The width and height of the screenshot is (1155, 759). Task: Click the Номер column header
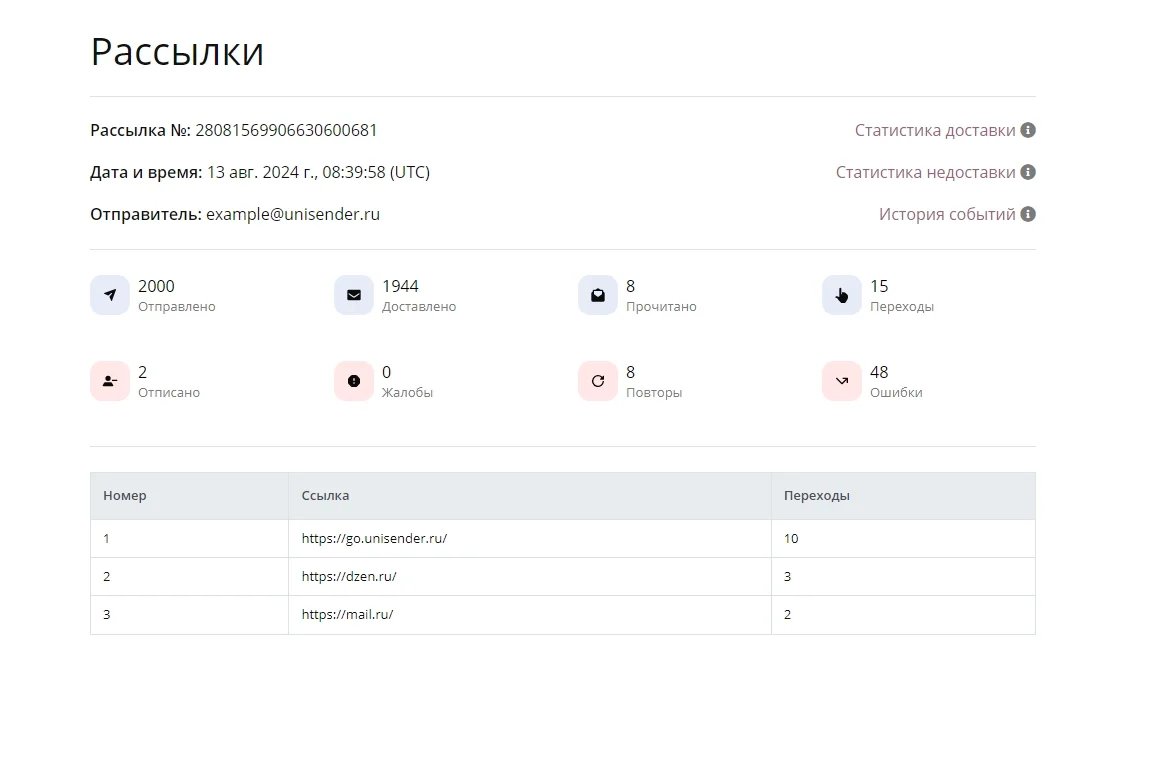click(x=125, y=495)
